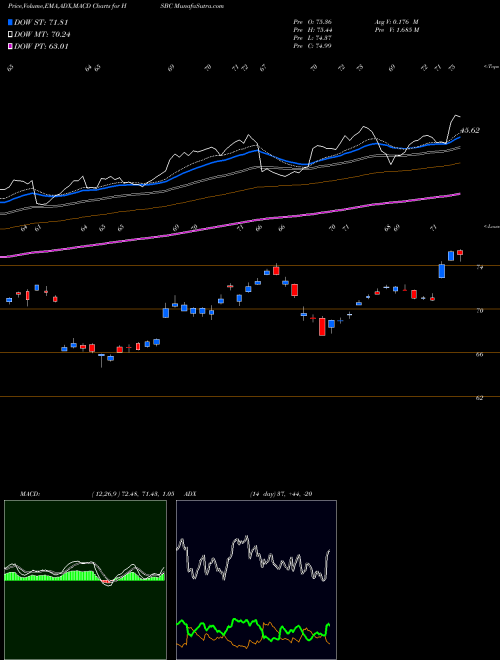Click the 'MACD:' panel heading
The height and width of the screenshot is (660, 500).
pos(29,494)
